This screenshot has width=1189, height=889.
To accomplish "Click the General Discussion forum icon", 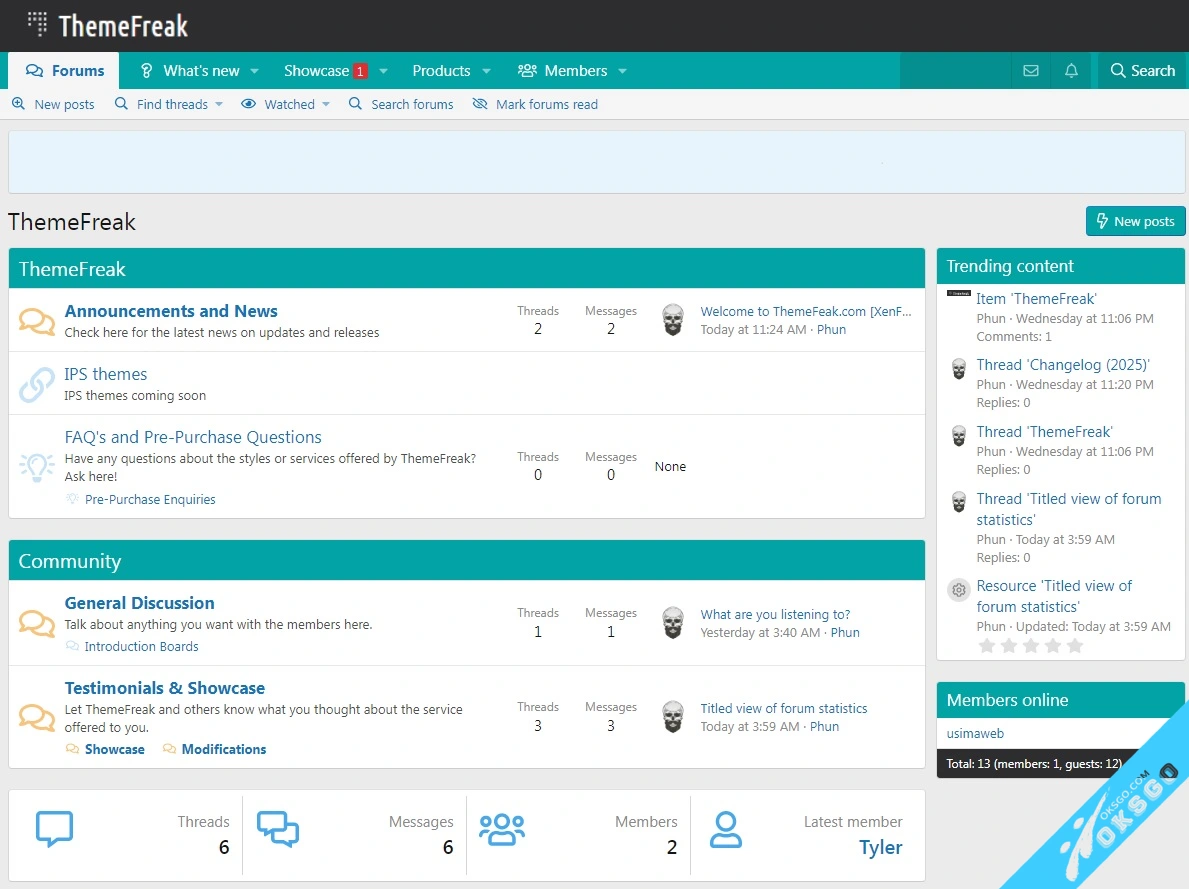I will pos(37,623).
